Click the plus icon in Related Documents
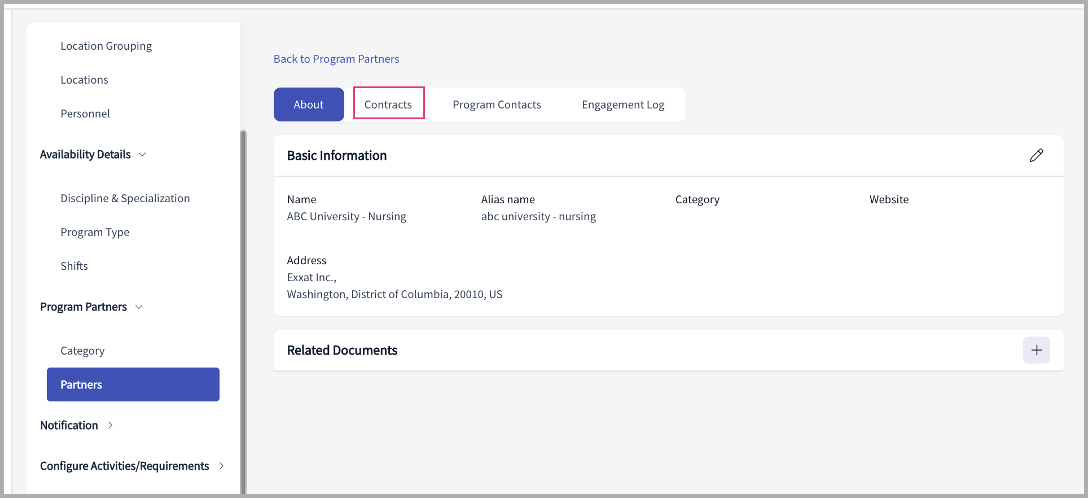This screenshot has height=498, width=1088. [x=1036, y=350]
